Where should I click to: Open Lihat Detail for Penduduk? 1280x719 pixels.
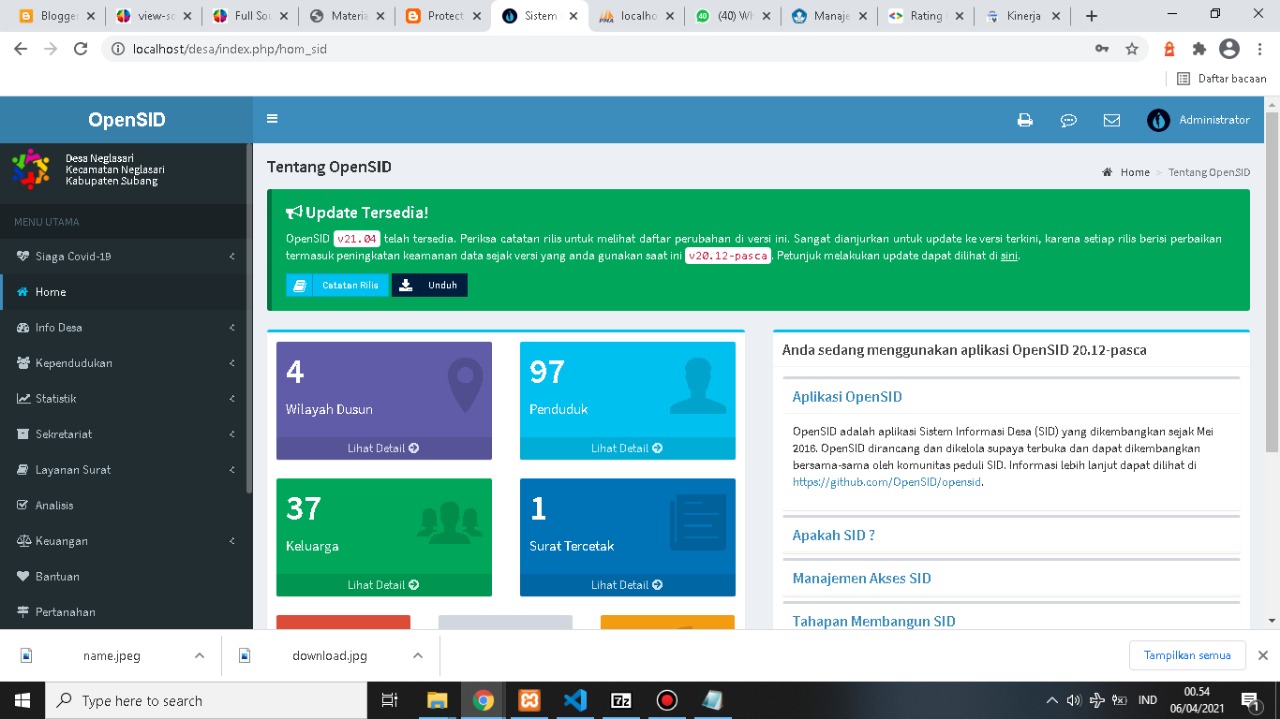pyautogui.click(x=627, y=448)
